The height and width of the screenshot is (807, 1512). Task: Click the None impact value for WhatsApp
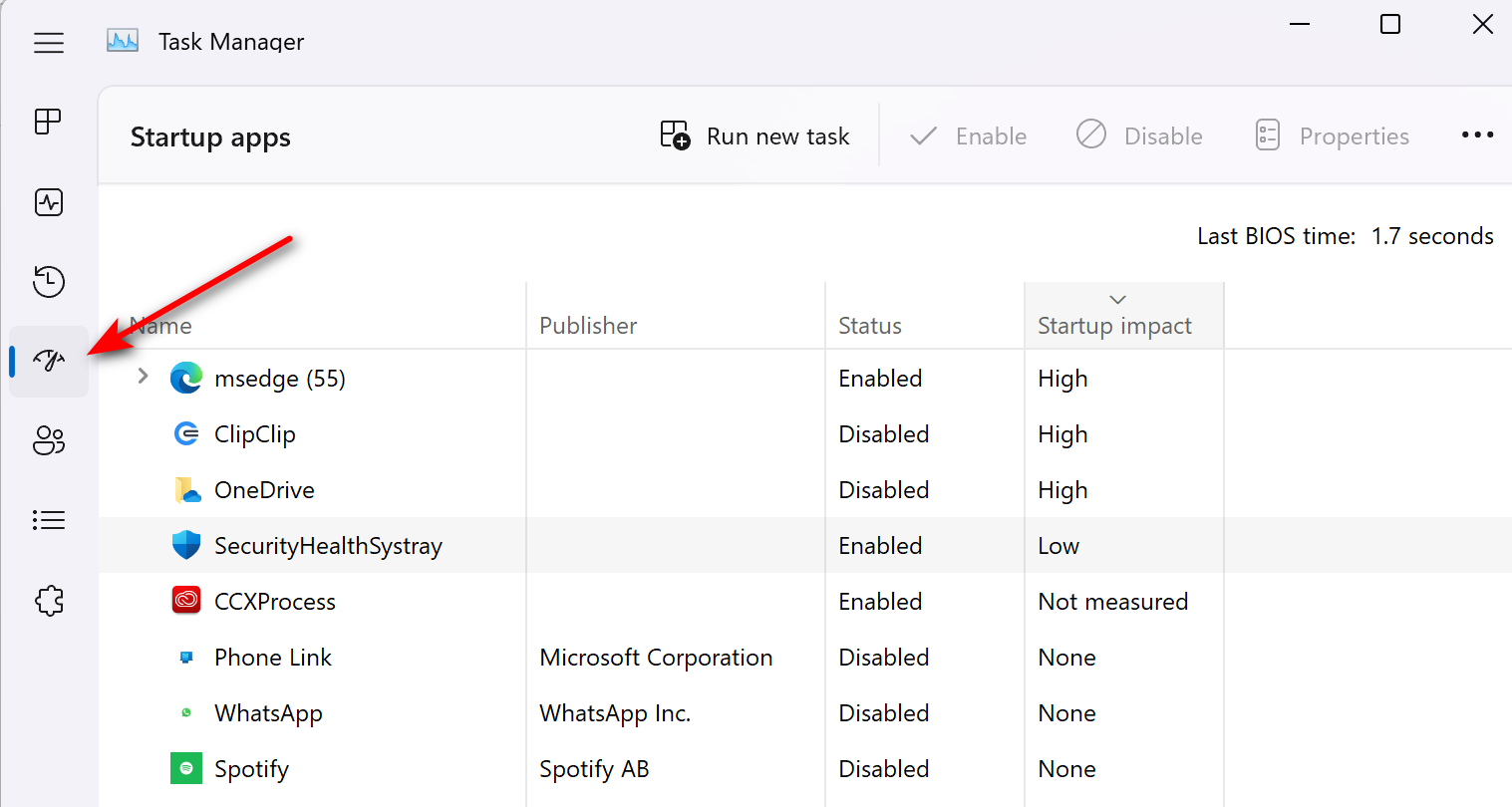1066,713
